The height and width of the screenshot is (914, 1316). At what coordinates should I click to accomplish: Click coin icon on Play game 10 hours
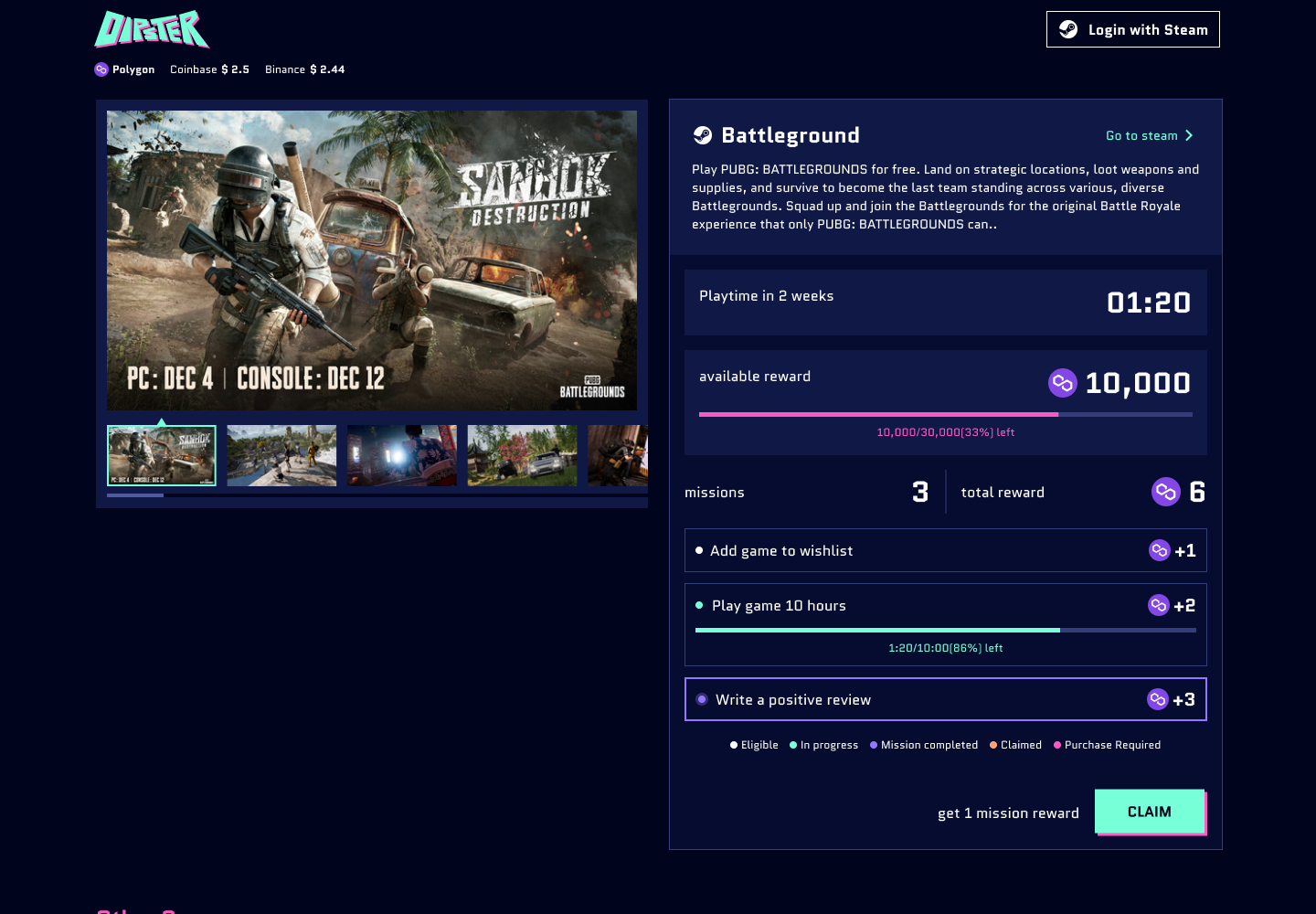click(1158, 605)
